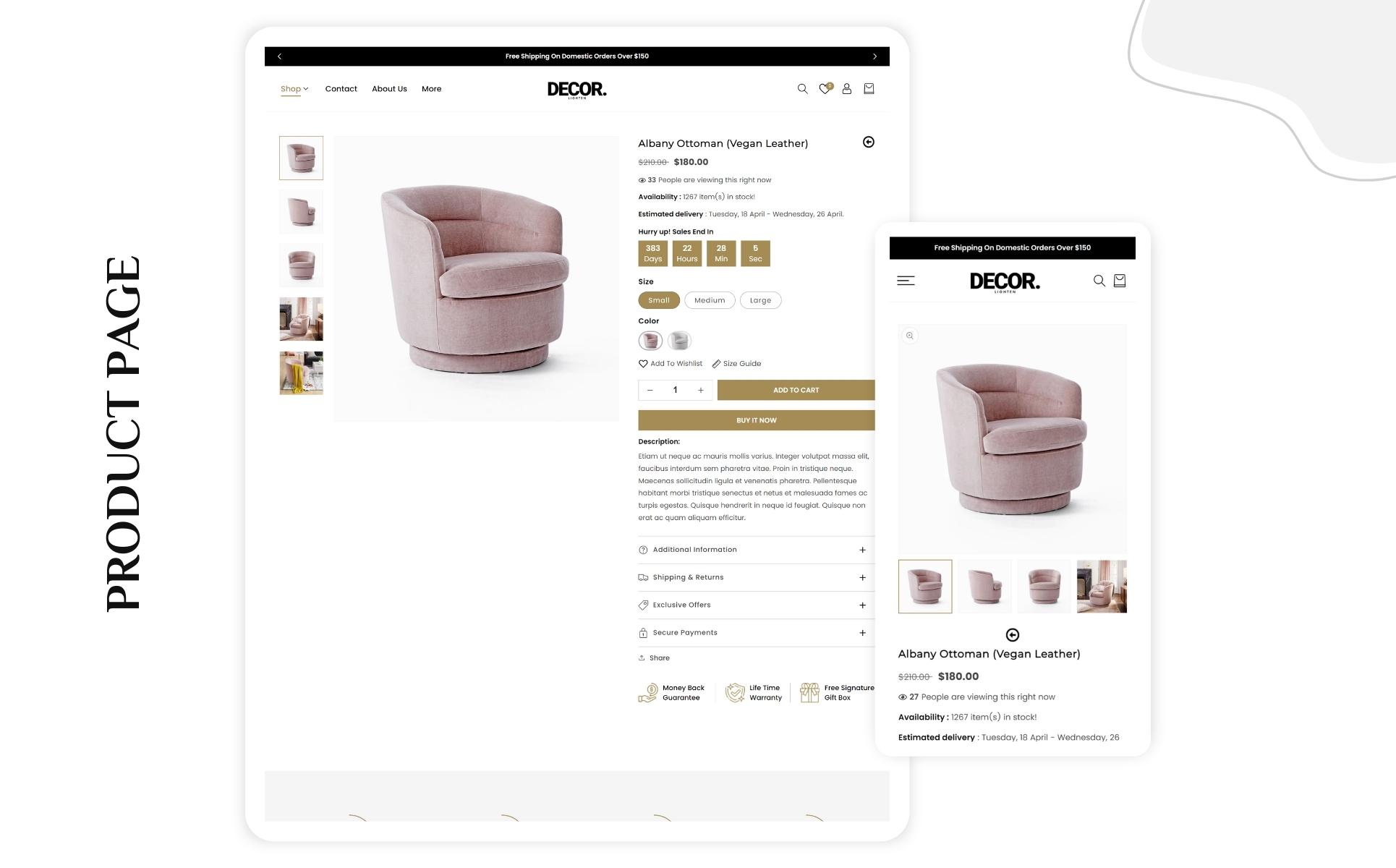Open the Shop dropdown menu
This screenshot has height=868, width=1396.
tap(294, 89)
